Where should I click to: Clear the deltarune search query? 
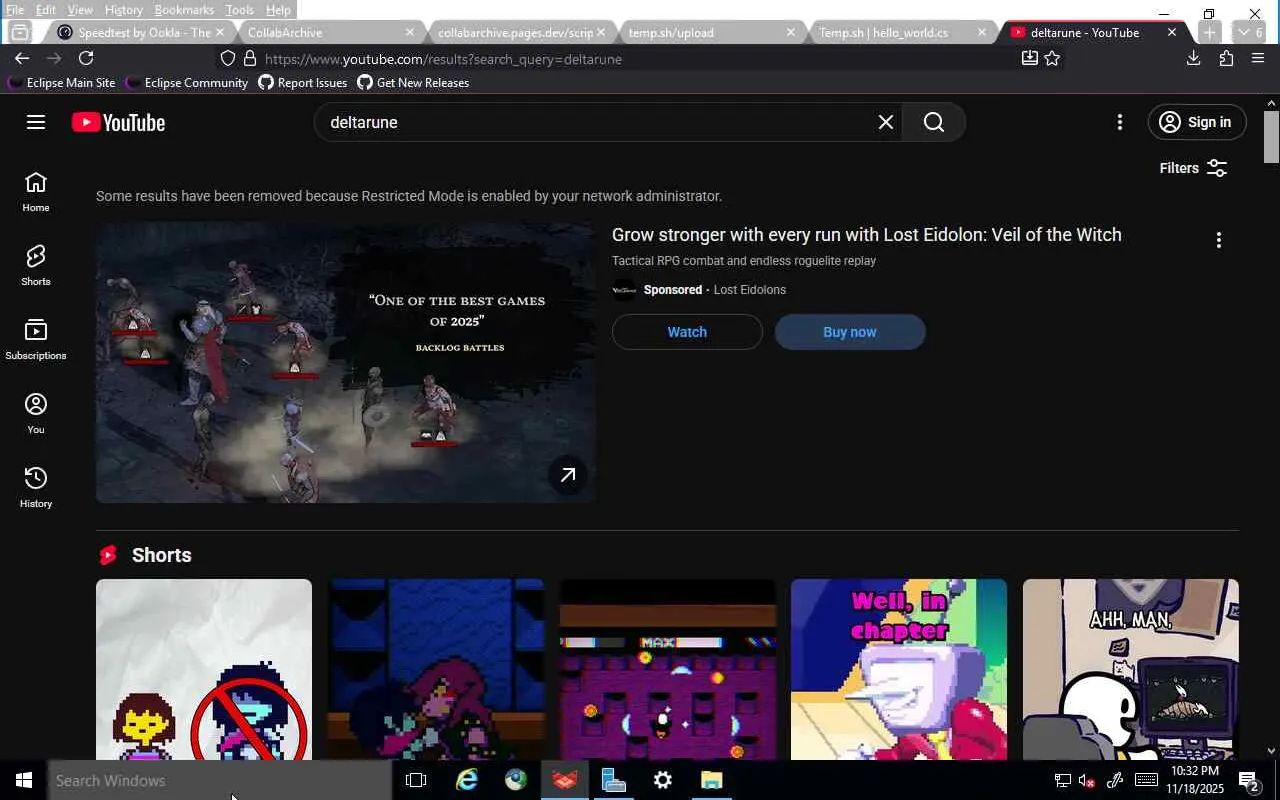885,122
